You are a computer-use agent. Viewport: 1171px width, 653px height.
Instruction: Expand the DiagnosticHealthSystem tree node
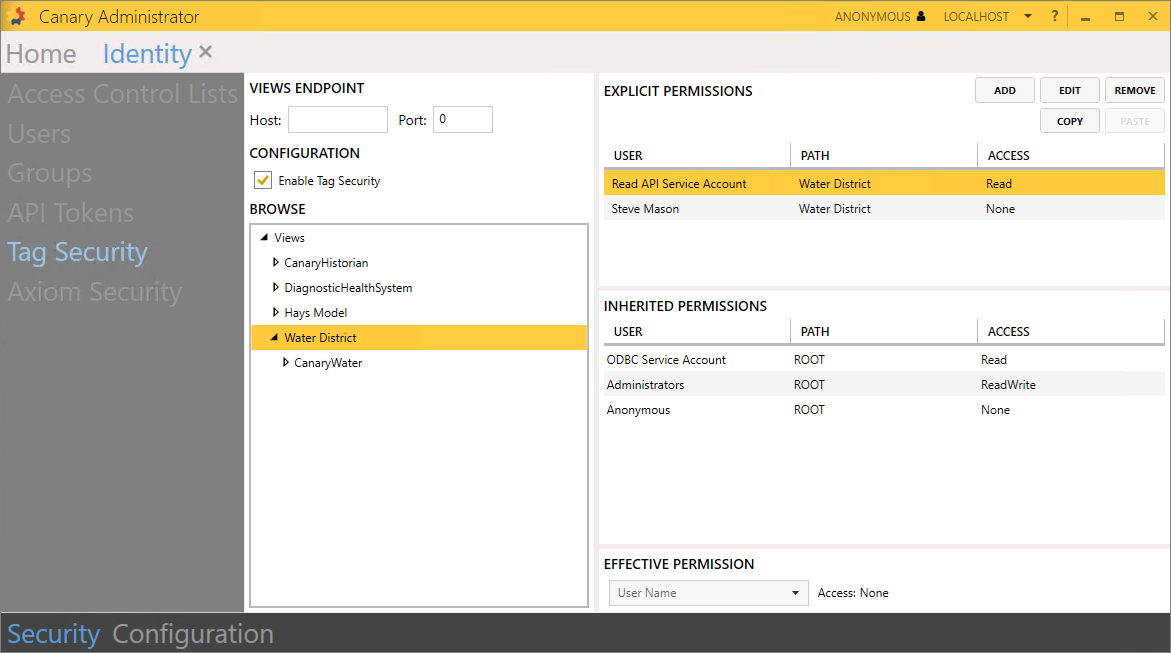pyautogui.click(x=276, y=288)
